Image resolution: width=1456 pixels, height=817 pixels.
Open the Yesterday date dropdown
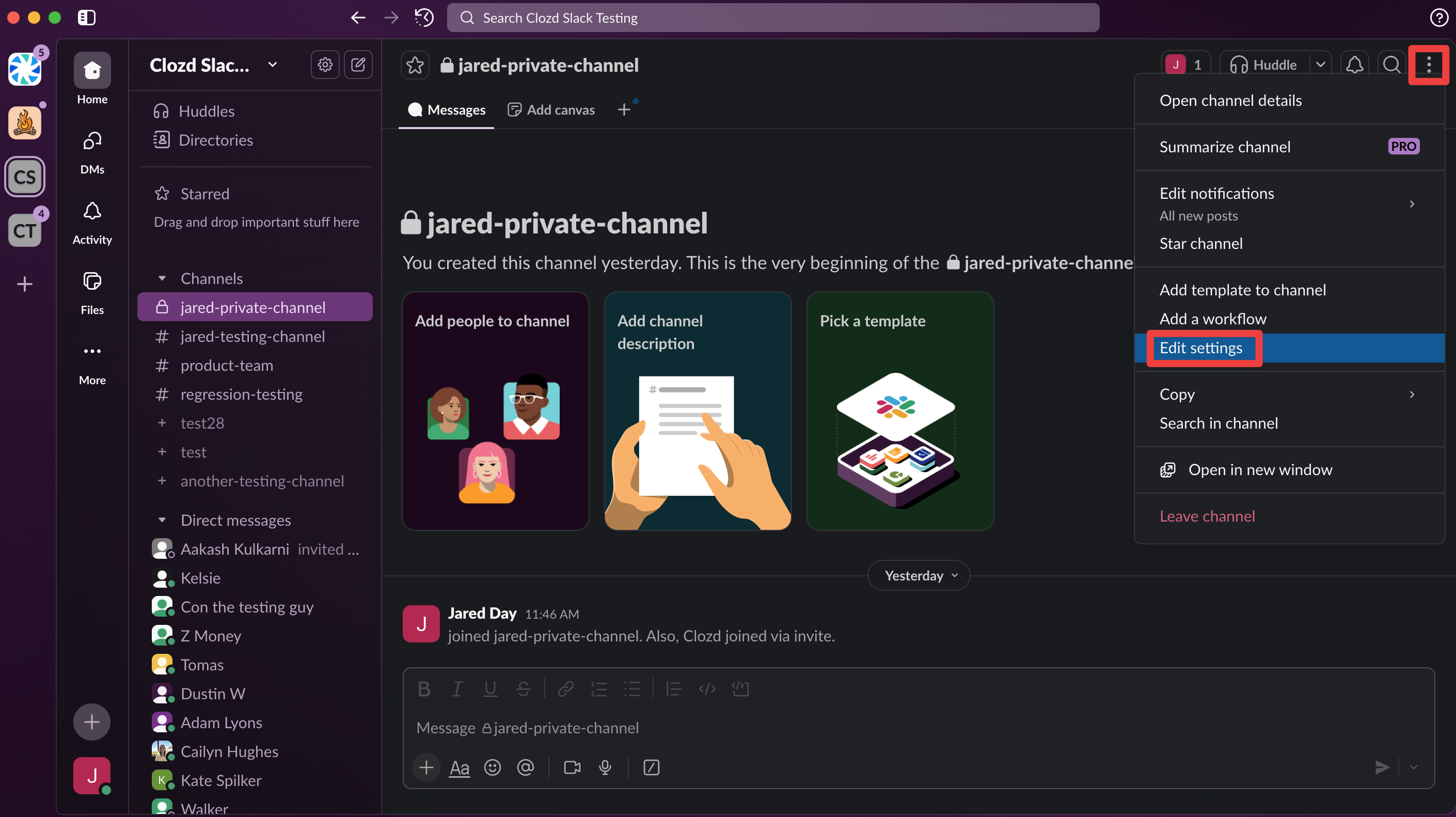[x=919, y=576]
